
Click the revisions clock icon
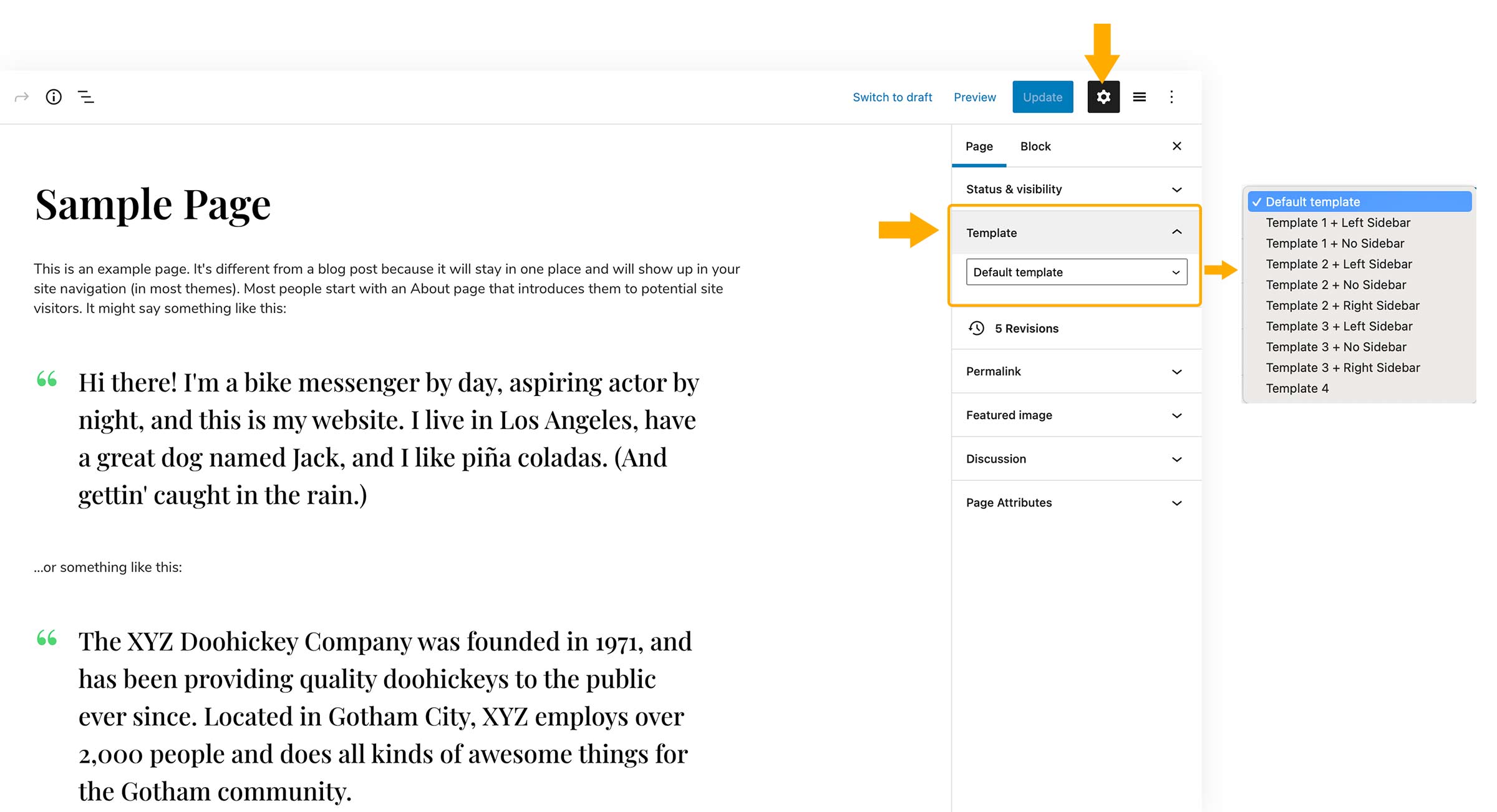pyautogui.click(x=977, y=328)
